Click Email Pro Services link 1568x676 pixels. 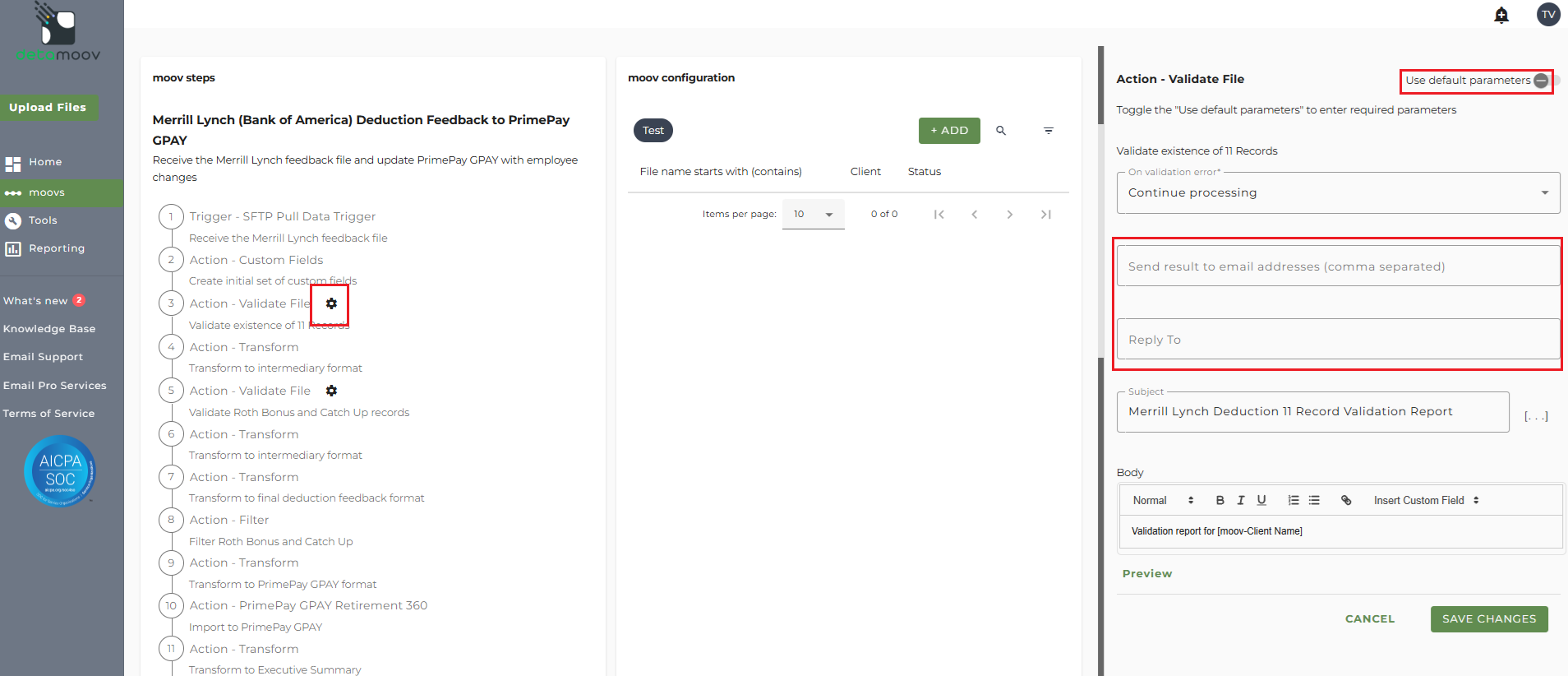[x=54, y=386]
